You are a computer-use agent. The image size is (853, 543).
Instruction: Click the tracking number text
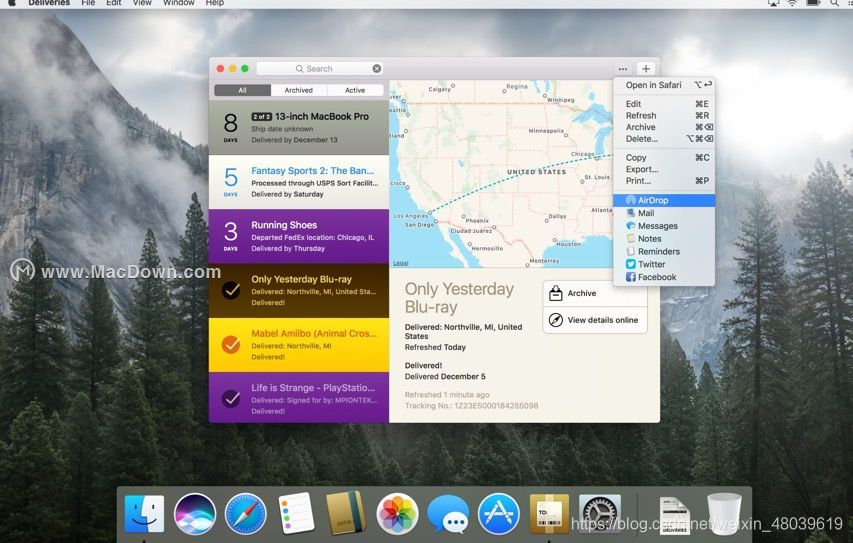[471, 406]
